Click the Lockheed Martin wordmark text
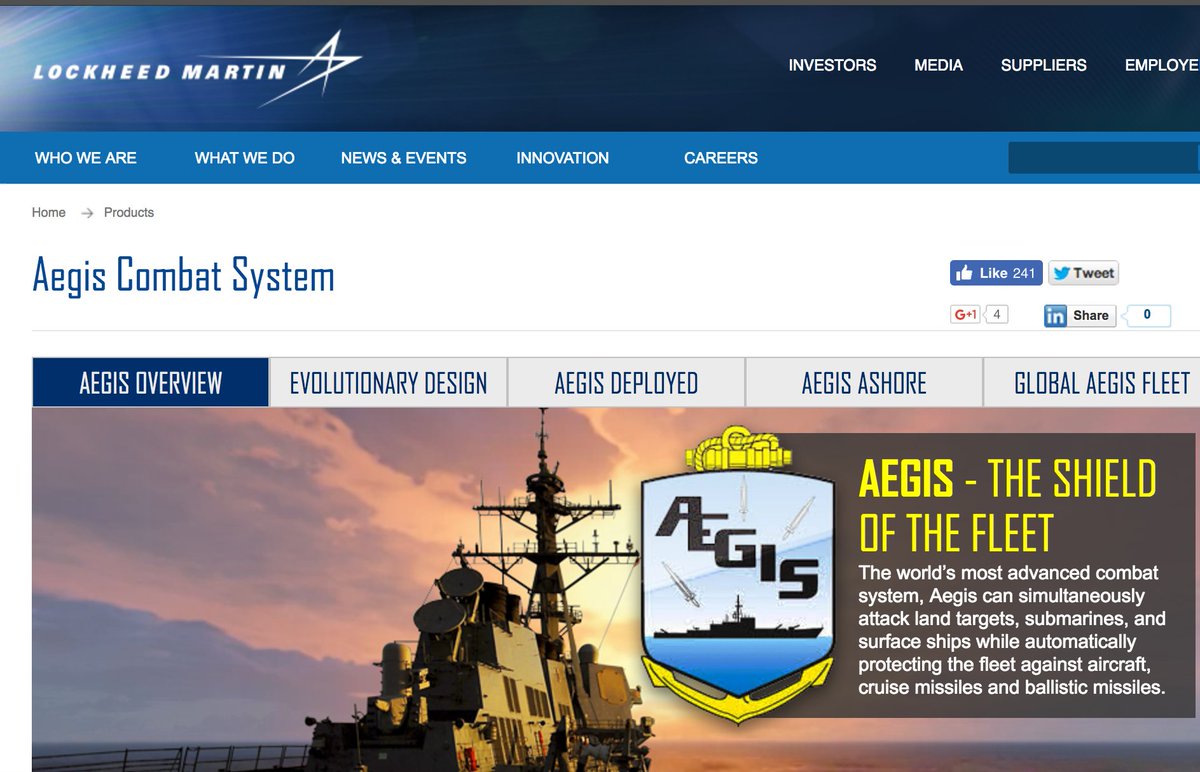Screen dimensions: 1200x772 click(159, 72)
